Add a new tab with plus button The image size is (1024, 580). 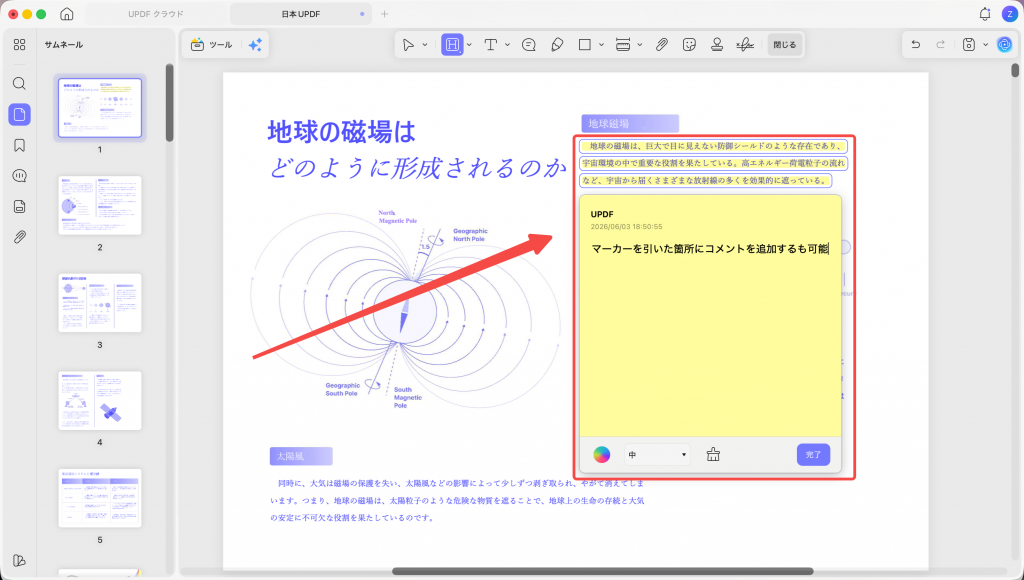coord(384,14)
